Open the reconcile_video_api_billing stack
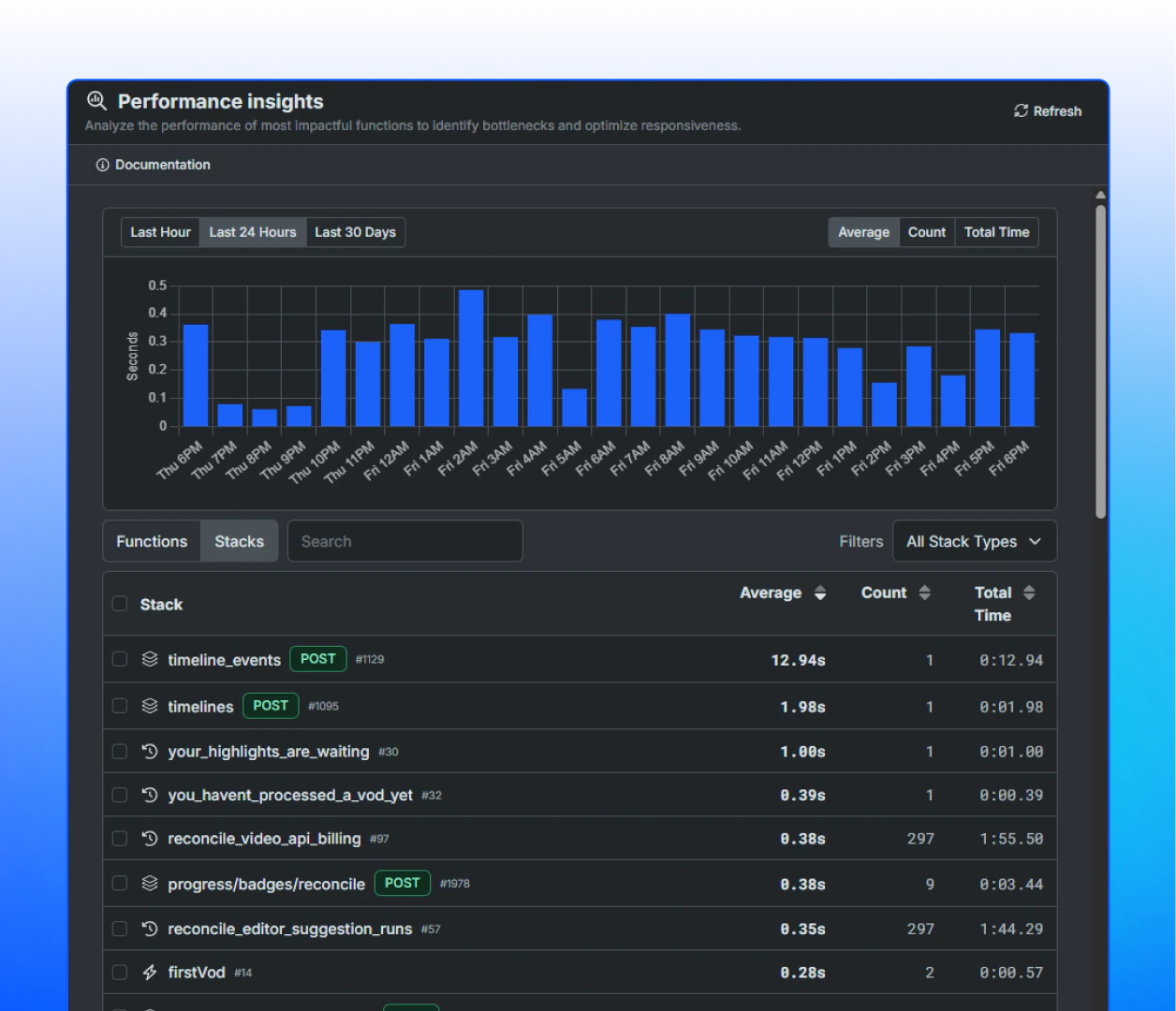The image size is (1176, 1011). [264, 839]
